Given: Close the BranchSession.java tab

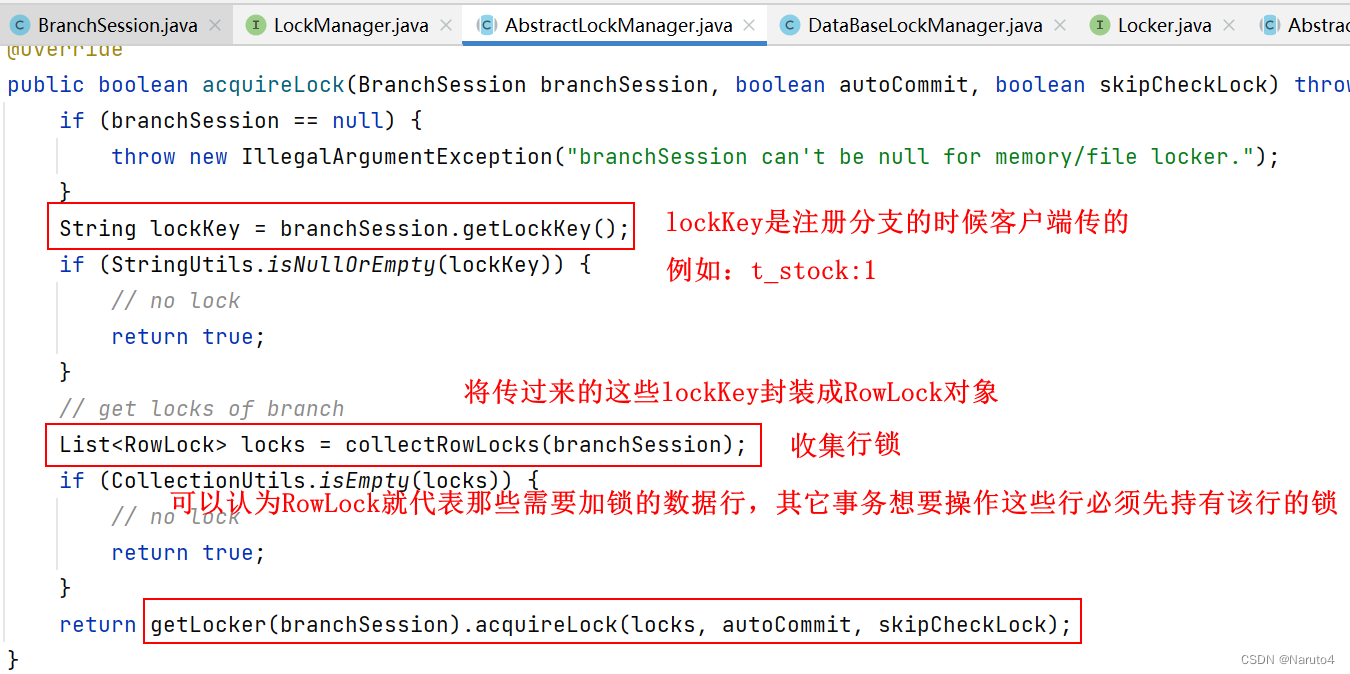Looking at the screenshot, I should tap(215, 25).
